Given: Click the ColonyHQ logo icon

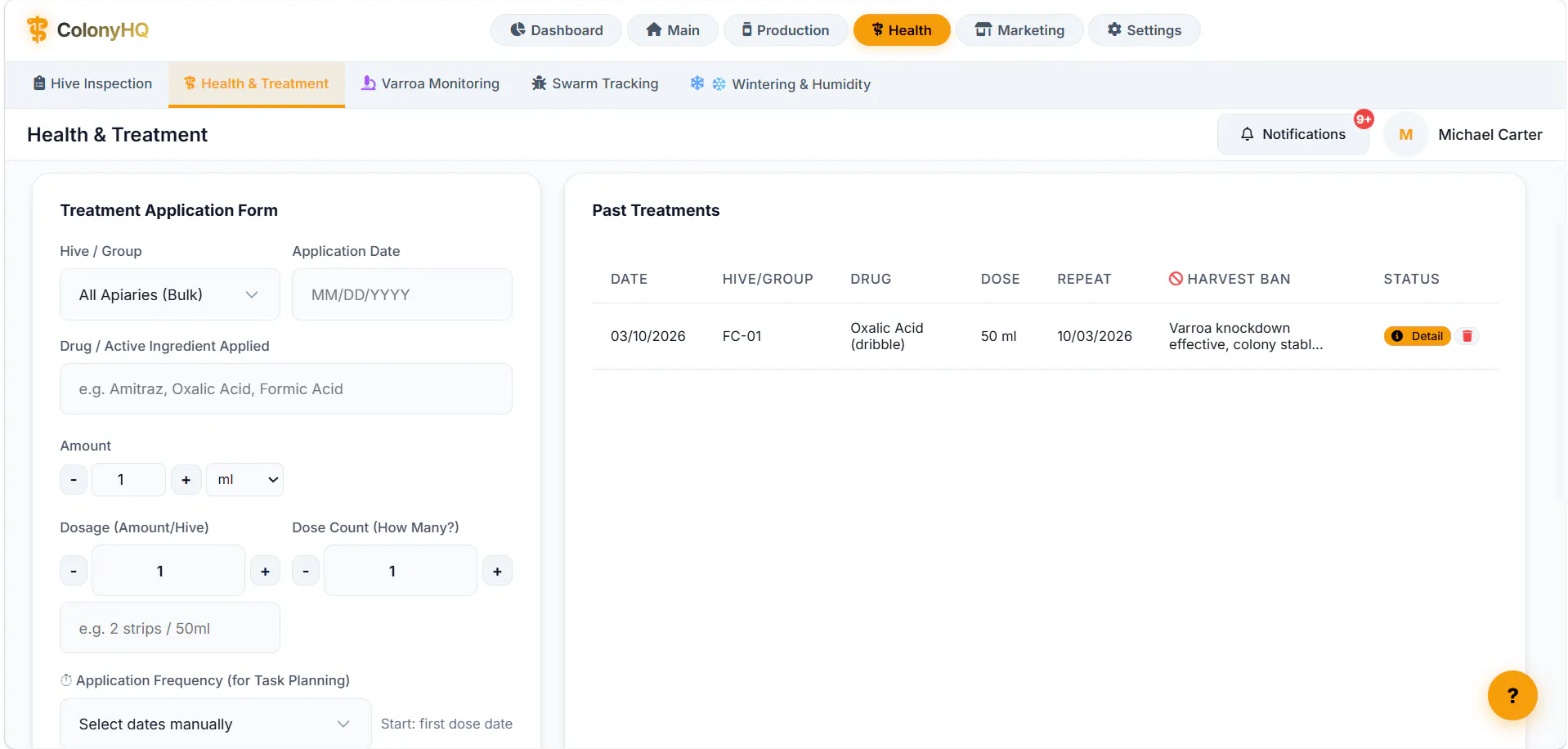Looking at the screenshot, I should (37, 29).
